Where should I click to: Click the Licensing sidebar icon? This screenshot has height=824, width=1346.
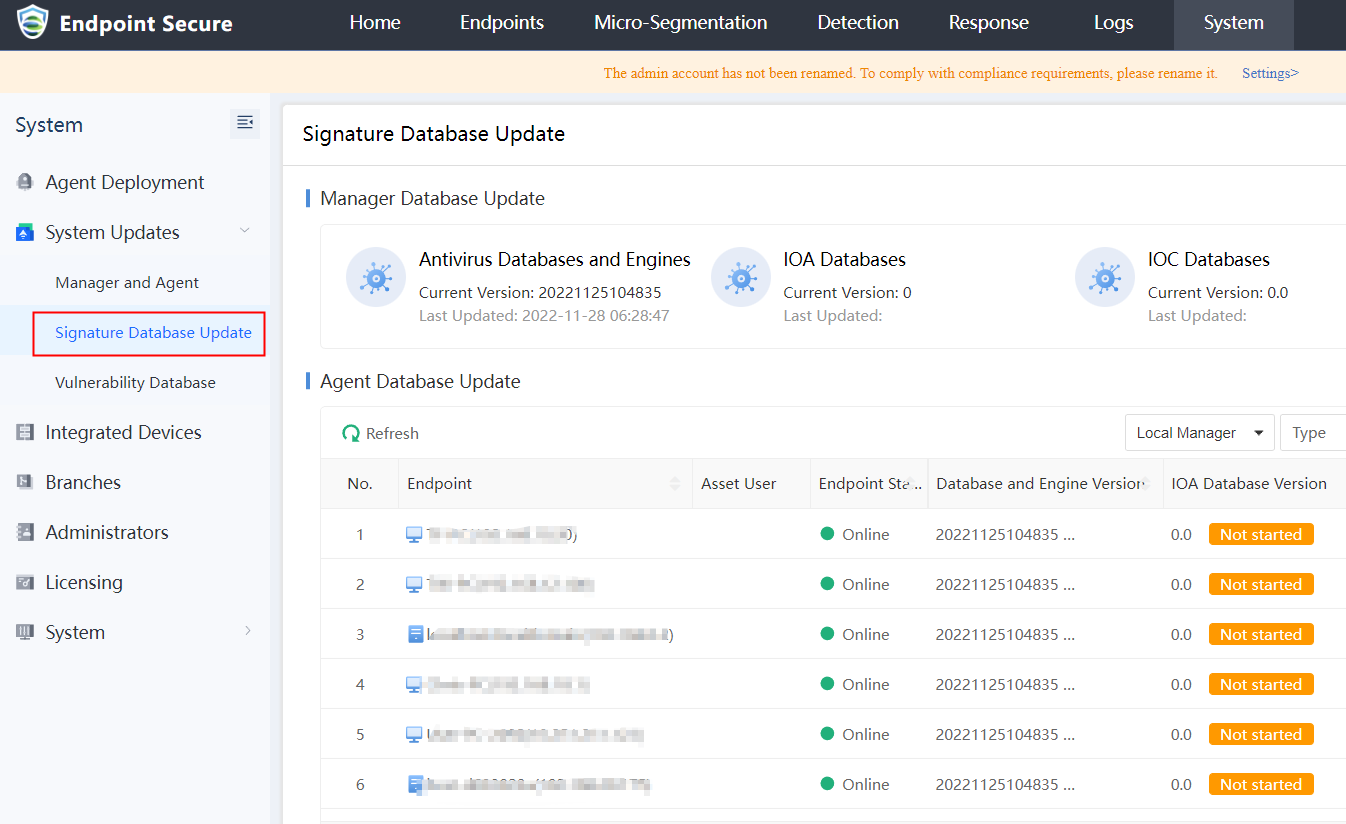[x=26, y=582]
